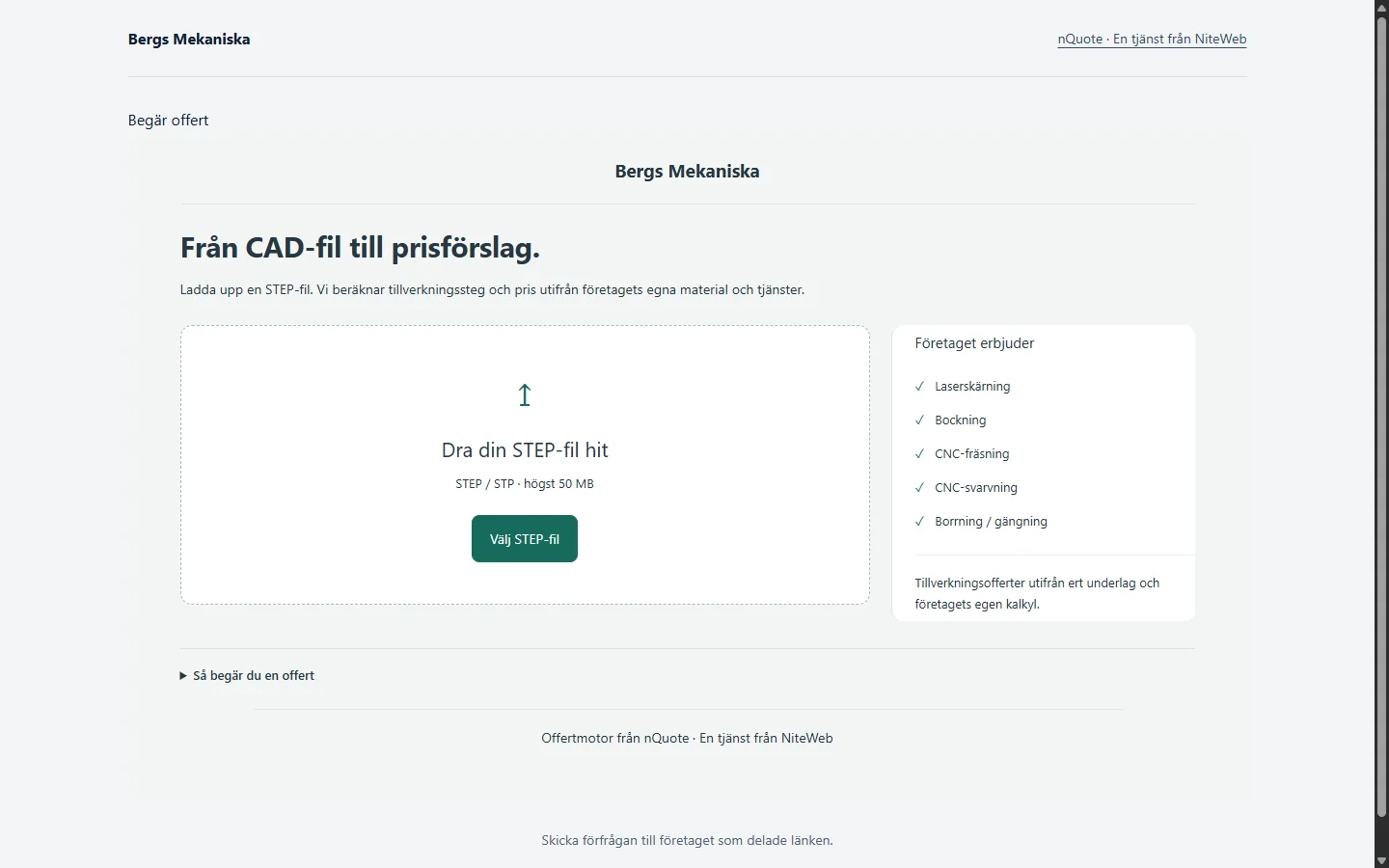The width and height of the screenshot is (1389, 868).
Task: Click the "Begär offert" breadcrumb text
Action: tap(169, 121)
